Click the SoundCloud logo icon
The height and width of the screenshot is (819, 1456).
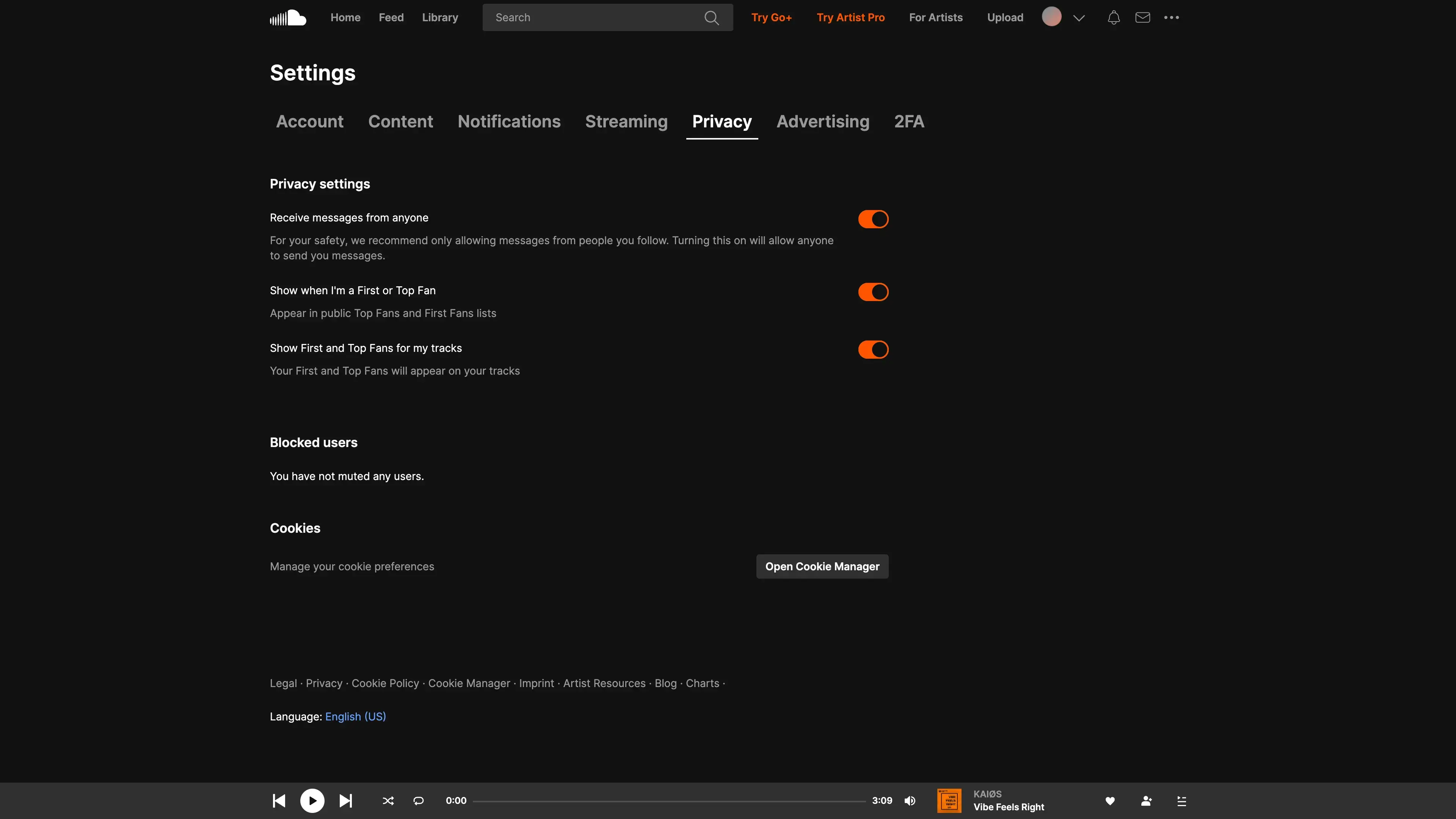pos(288,17)
